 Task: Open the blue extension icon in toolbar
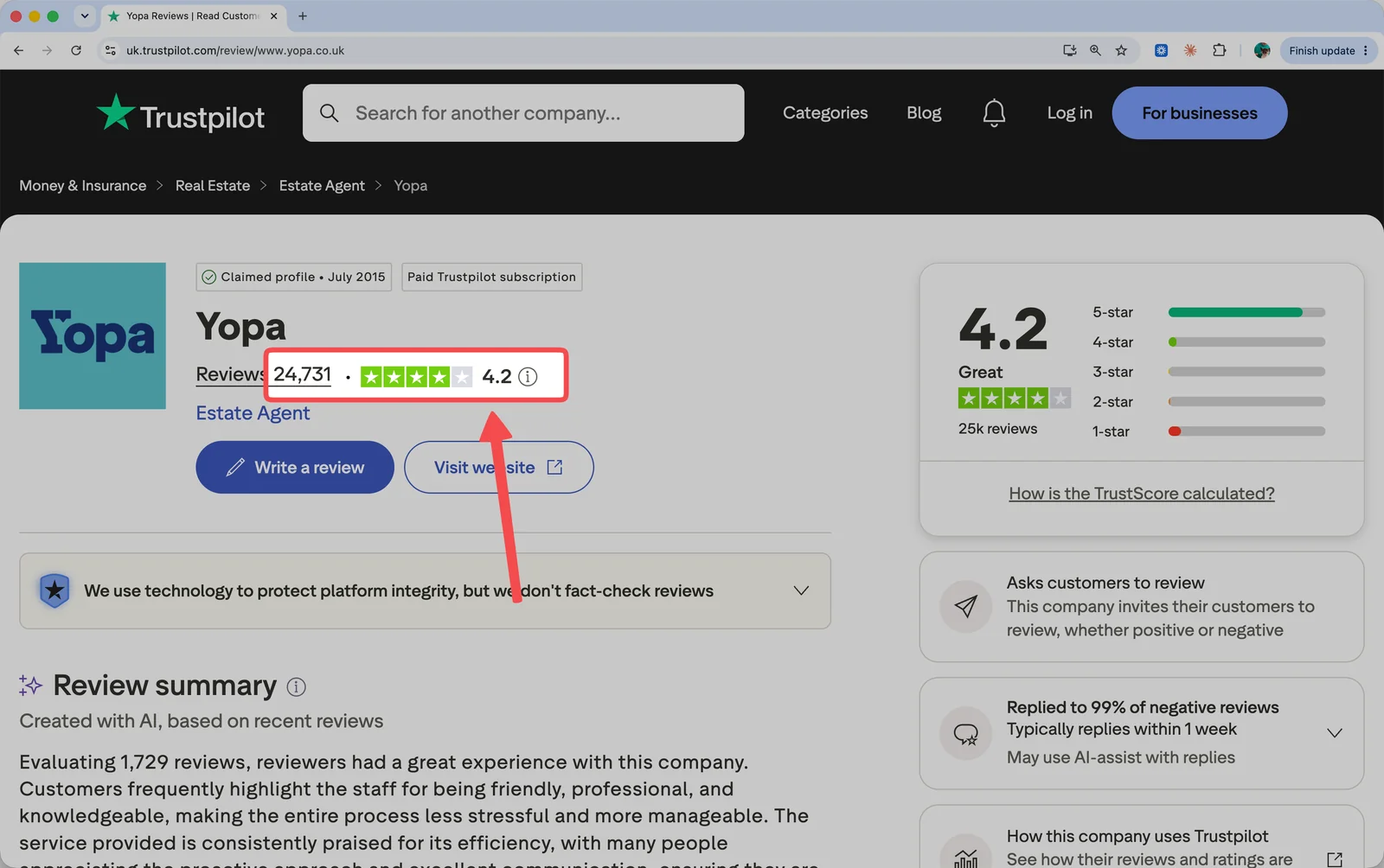(x=1161, y=50)
